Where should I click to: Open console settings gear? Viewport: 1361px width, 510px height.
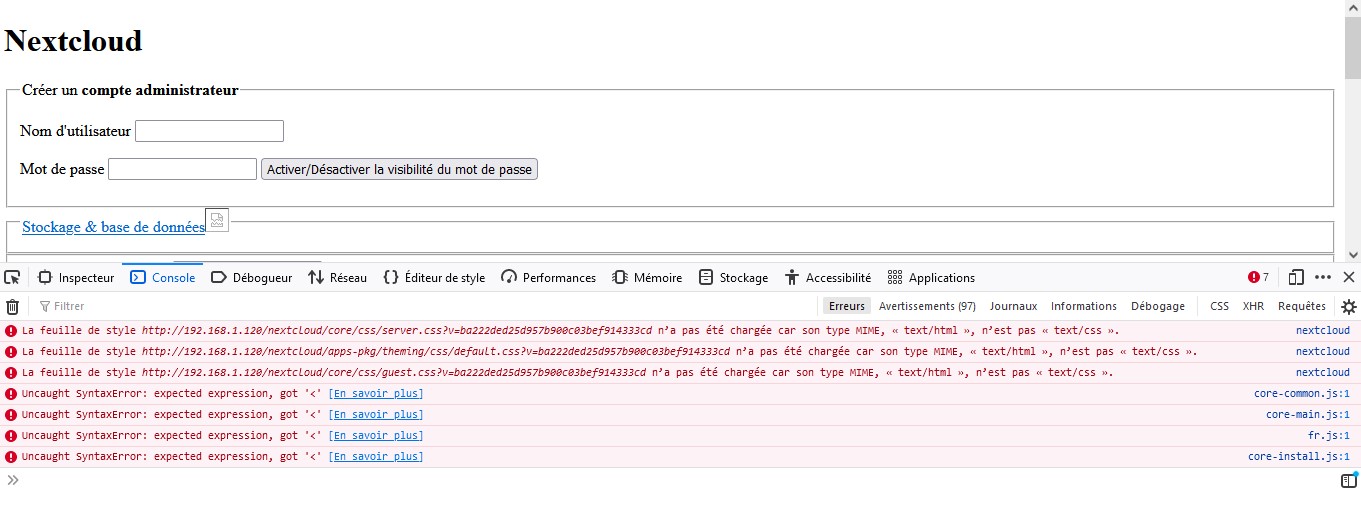[1348, 307]
